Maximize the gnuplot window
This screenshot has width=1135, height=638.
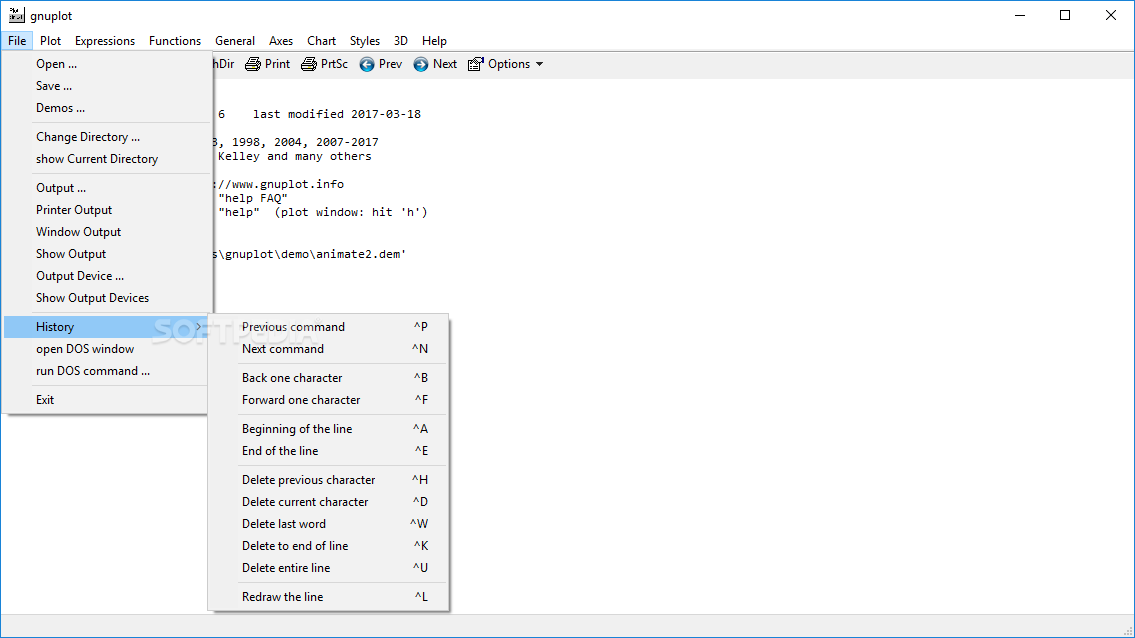coord(1065,15)
